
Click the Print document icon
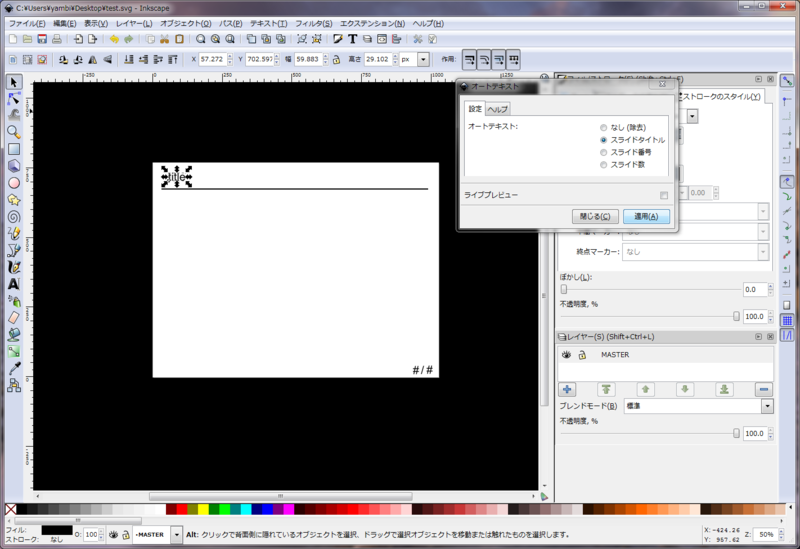coord(57,39)
